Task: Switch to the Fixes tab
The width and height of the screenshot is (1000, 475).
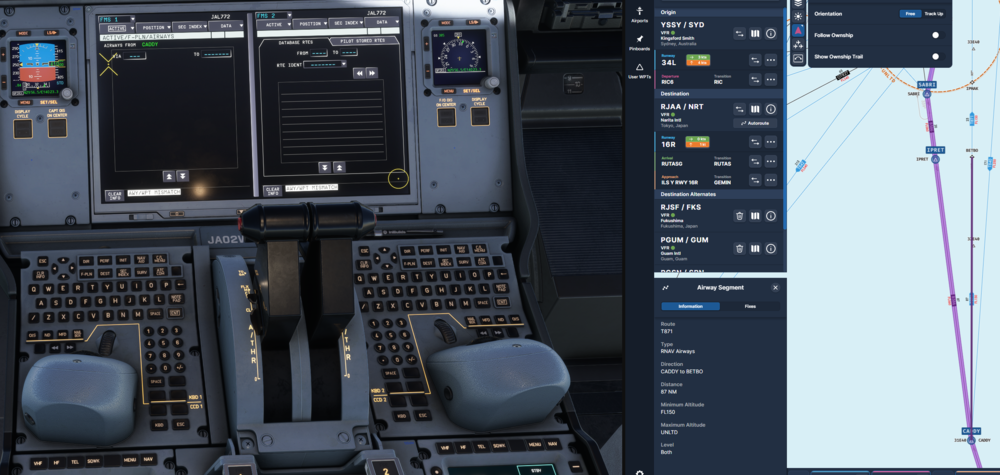Action: 750,306
